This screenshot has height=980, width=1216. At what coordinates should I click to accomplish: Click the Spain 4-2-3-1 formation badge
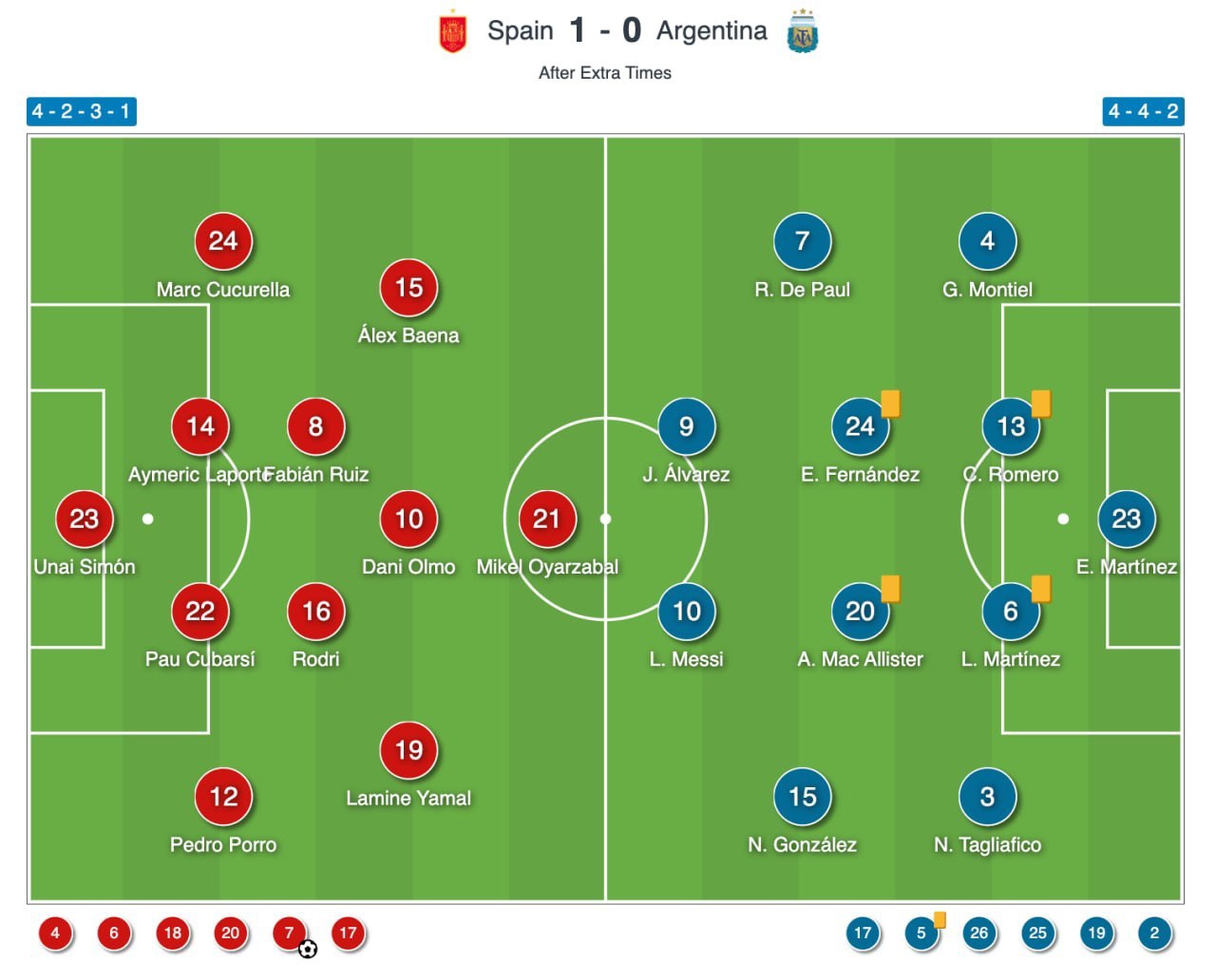point(82,111)
